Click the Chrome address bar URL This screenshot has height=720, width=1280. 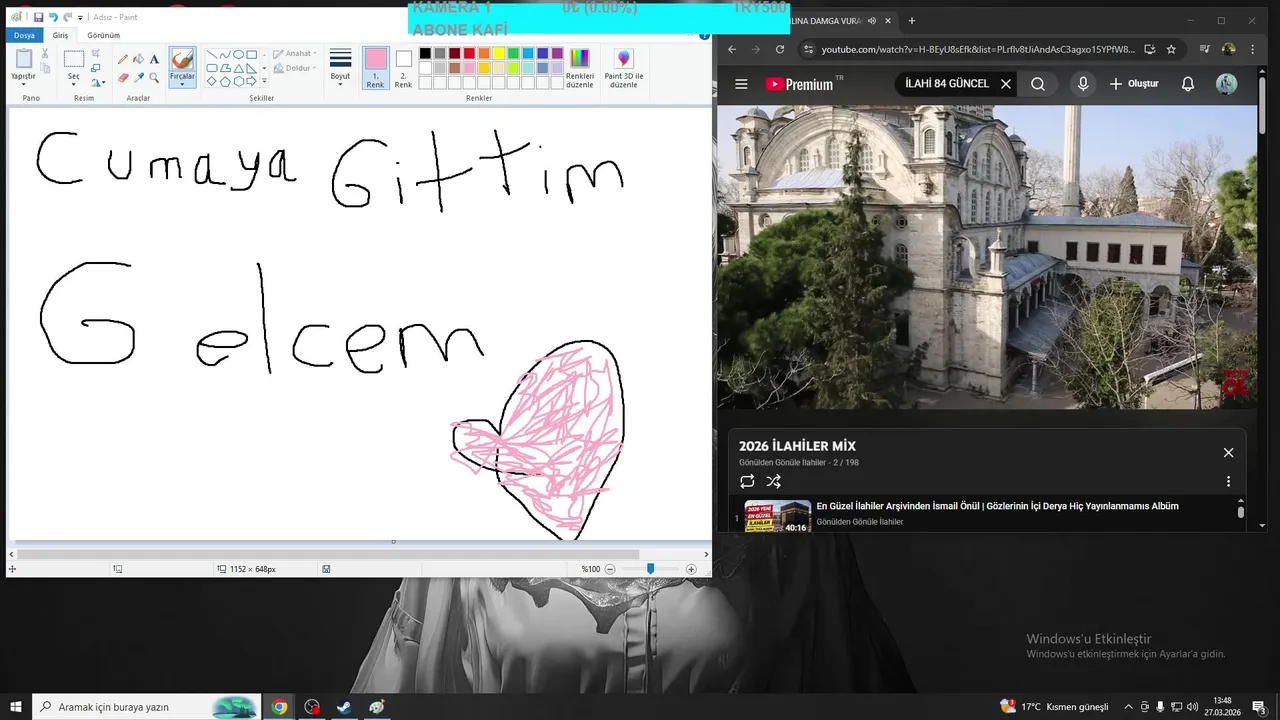pyautogui.click(x=978, y=49)
